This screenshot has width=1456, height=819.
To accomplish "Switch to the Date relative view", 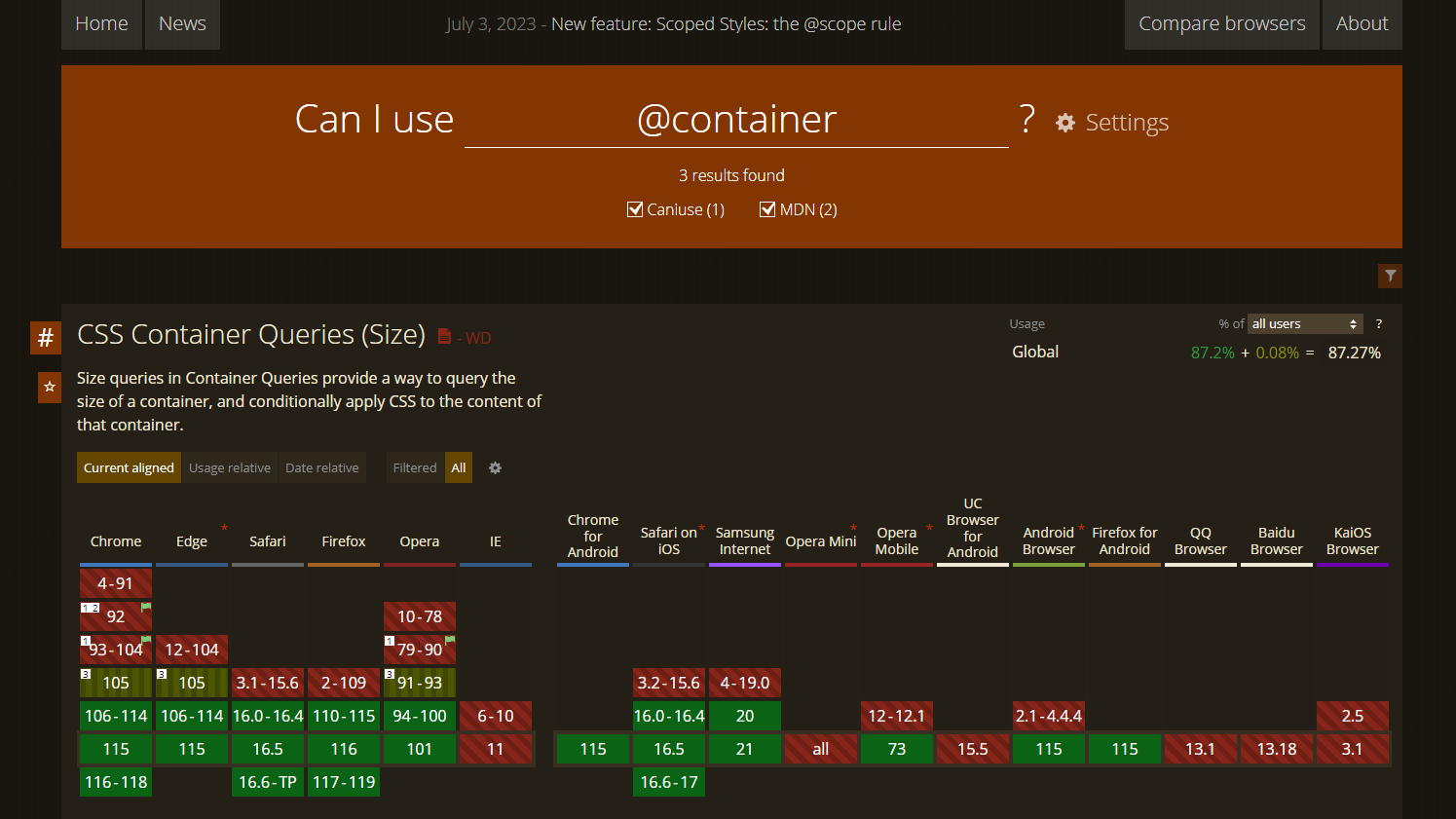I will coord(322,468).
